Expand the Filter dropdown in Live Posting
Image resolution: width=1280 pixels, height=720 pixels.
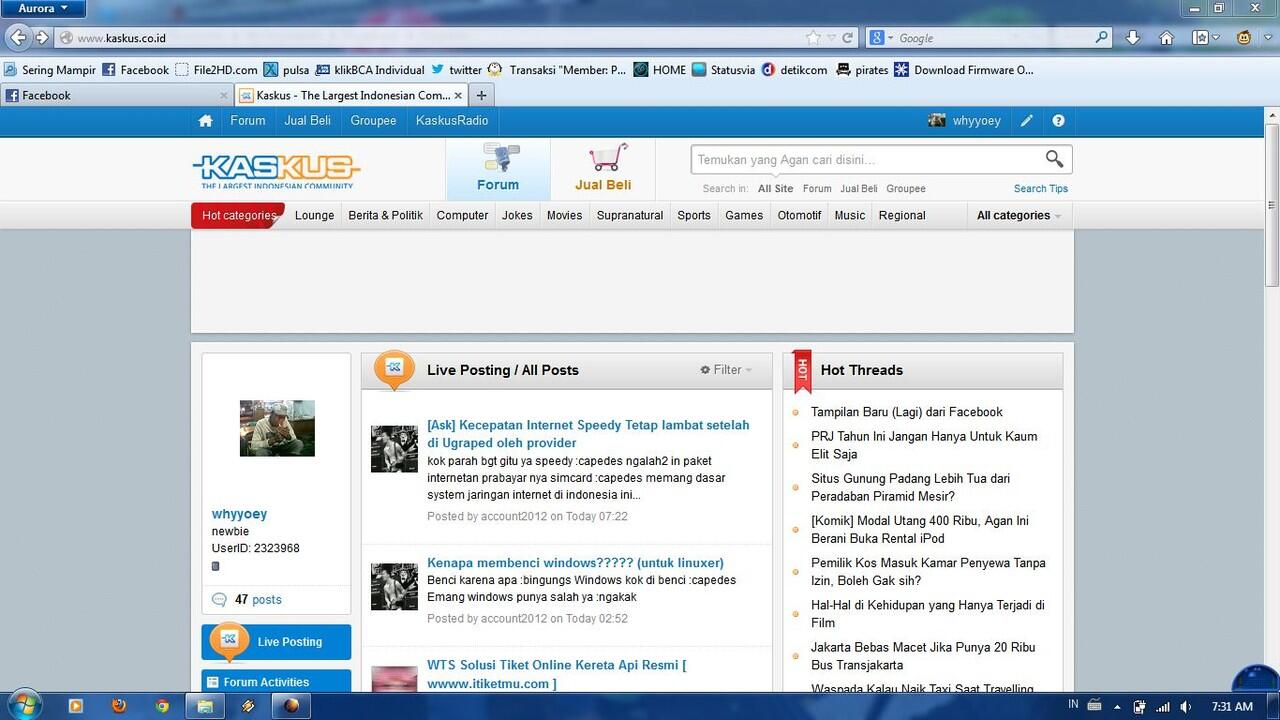click(x=726, y=370)
